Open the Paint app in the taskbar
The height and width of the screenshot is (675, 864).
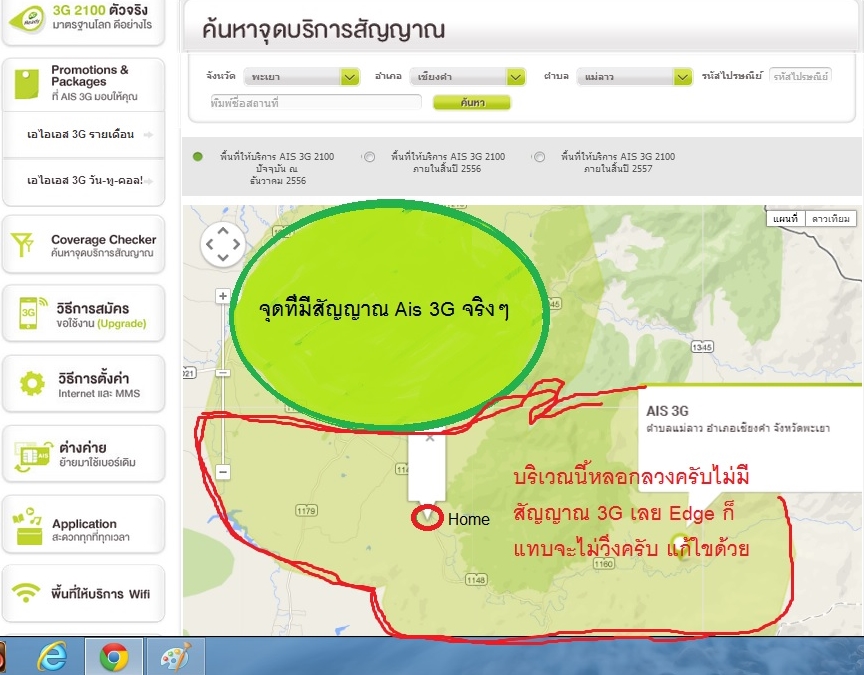click(x=175, y=656)
